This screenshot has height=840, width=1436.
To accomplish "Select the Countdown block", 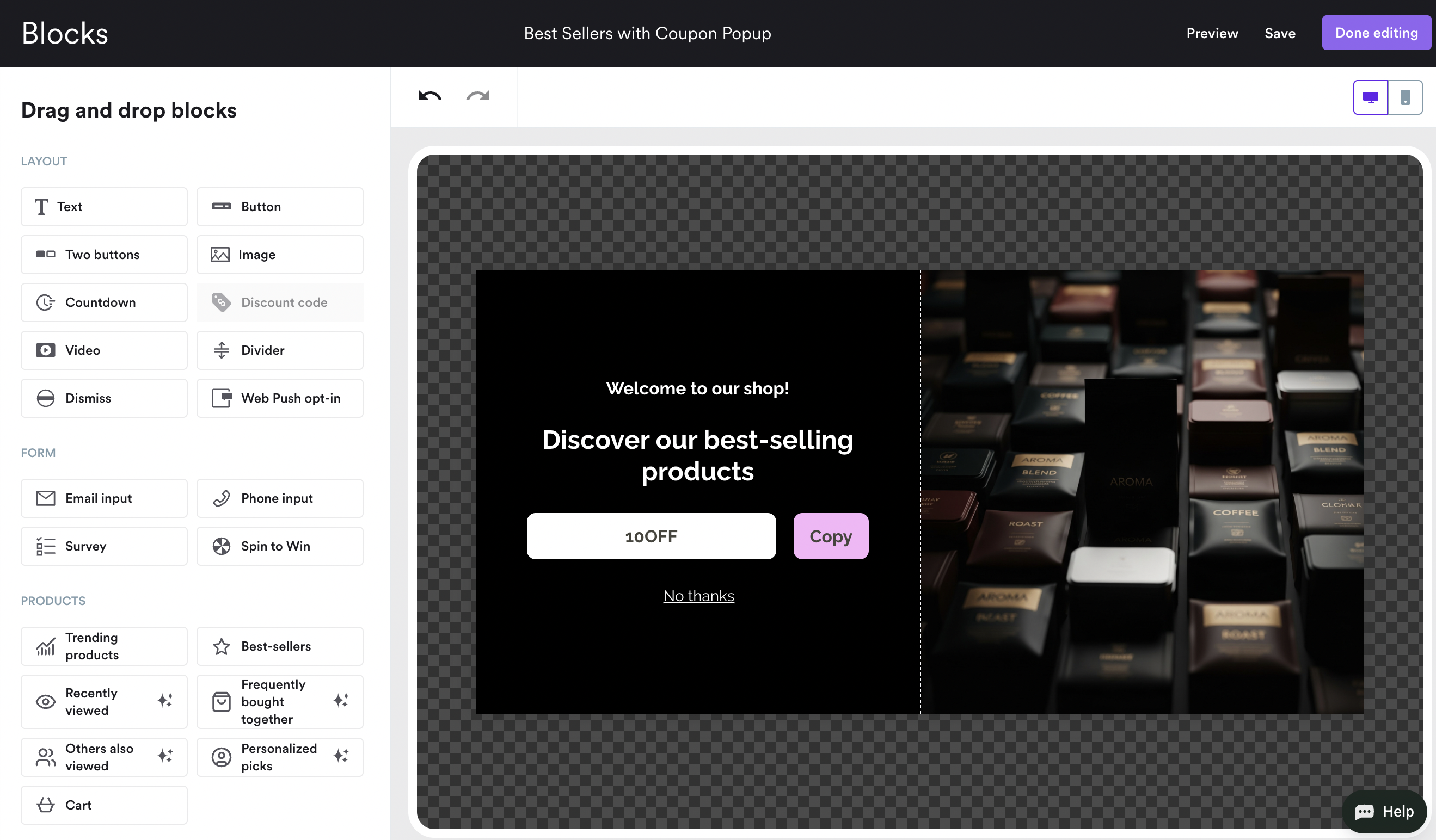I will [x=104, y=302].
